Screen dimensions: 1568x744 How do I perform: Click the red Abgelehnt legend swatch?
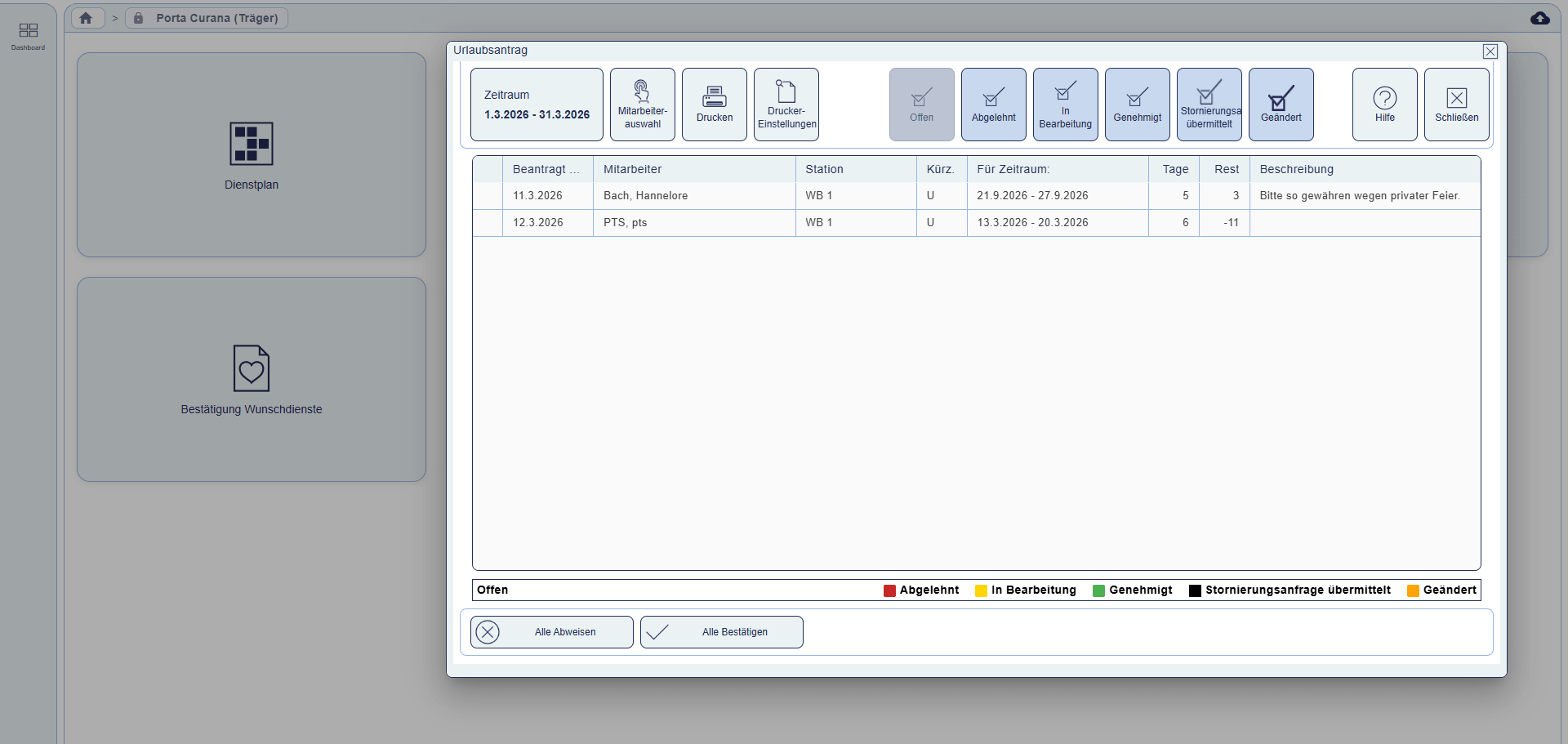click(x=889, y=590)
